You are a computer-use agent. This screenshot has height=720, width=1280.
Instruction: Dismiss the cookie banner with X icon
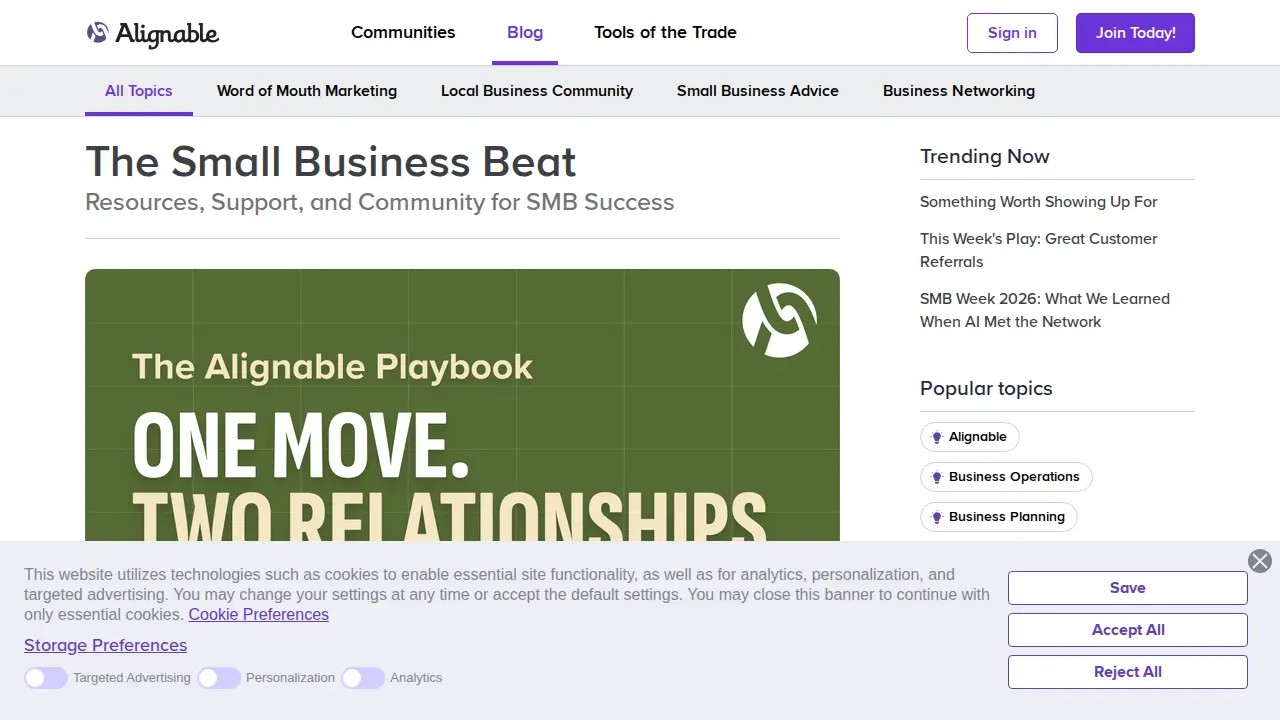click(x=1260, y=561)
